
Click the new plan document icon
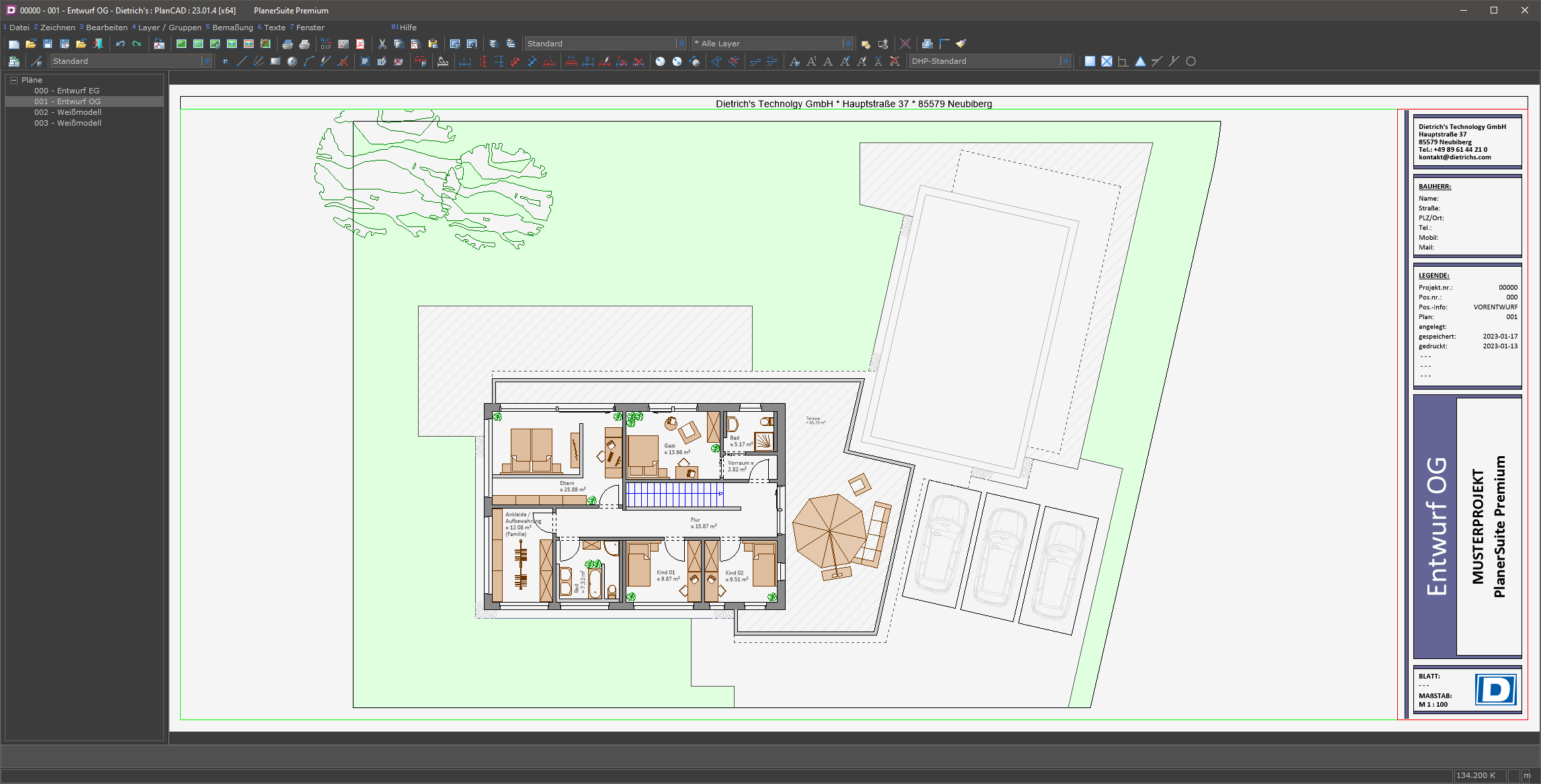13,44
